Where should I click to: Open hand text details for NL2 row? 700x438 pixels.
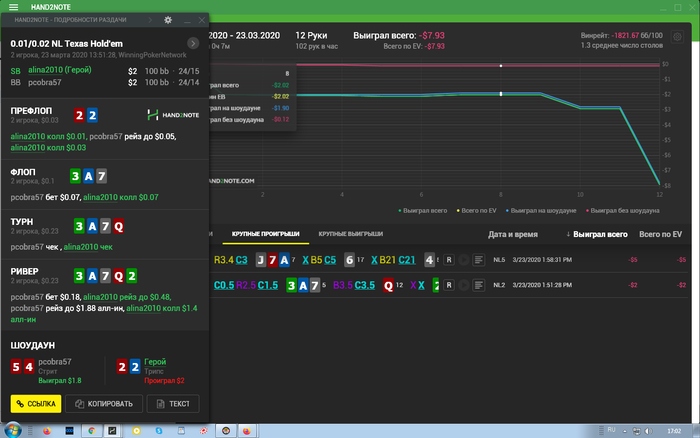pyautogui.click(x=479, y=285)
